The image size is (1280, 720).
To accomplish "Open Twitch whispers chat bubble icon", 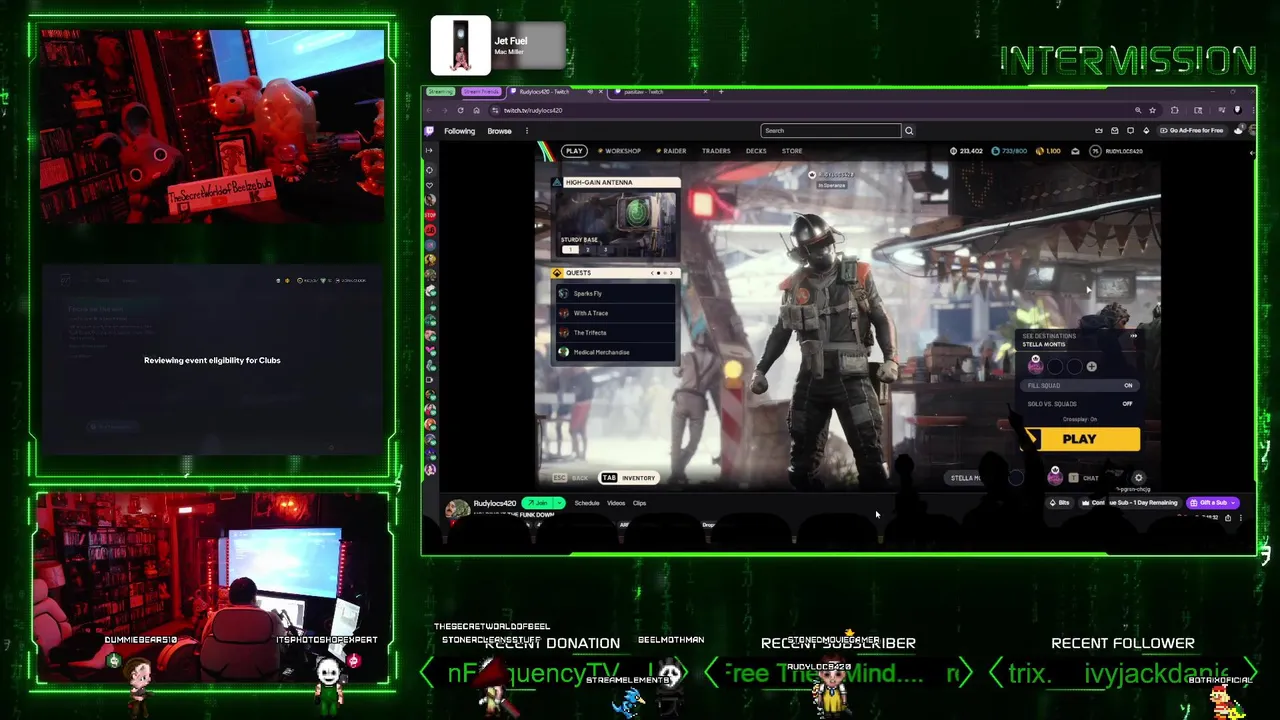I will pos(1131,131).
